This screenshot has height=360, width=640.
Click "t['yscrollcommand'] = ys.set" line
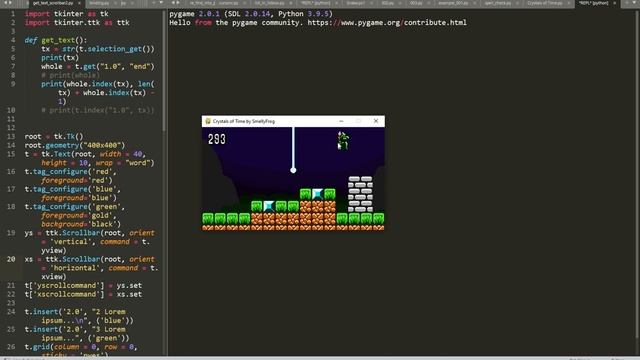tap(83, 286)
